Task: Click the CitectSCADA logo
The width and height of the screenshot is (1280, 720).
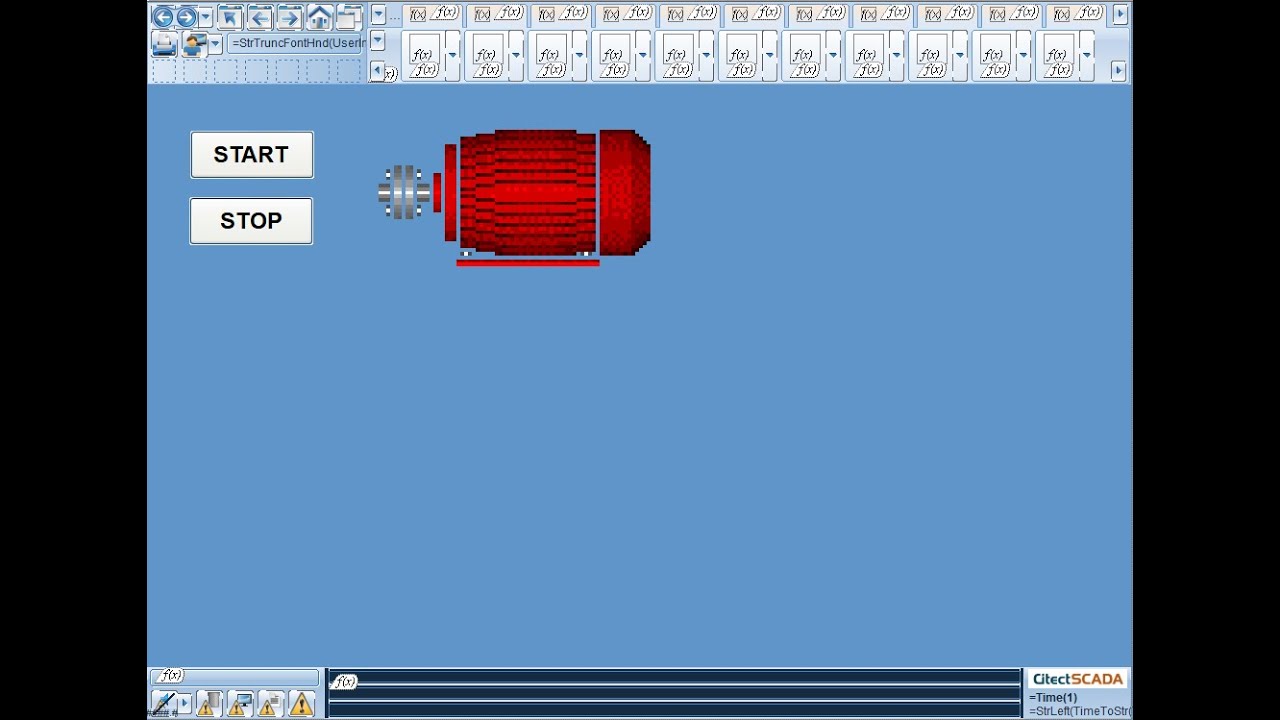Action: coord(1078,679)
